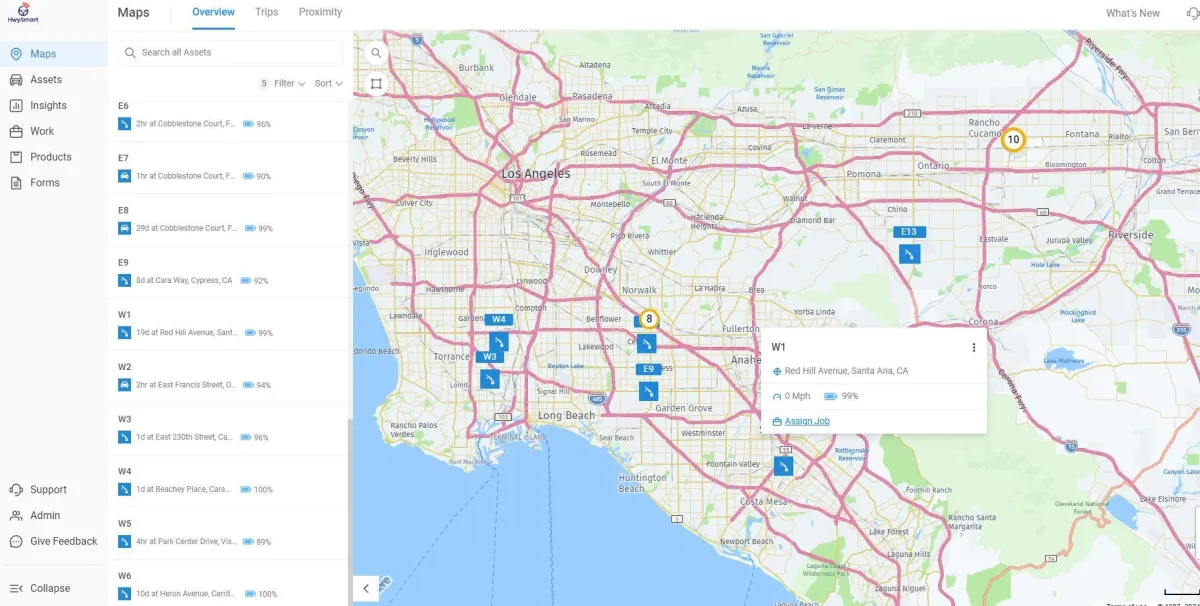Click the E13 asset marker on map

(909, 252)
